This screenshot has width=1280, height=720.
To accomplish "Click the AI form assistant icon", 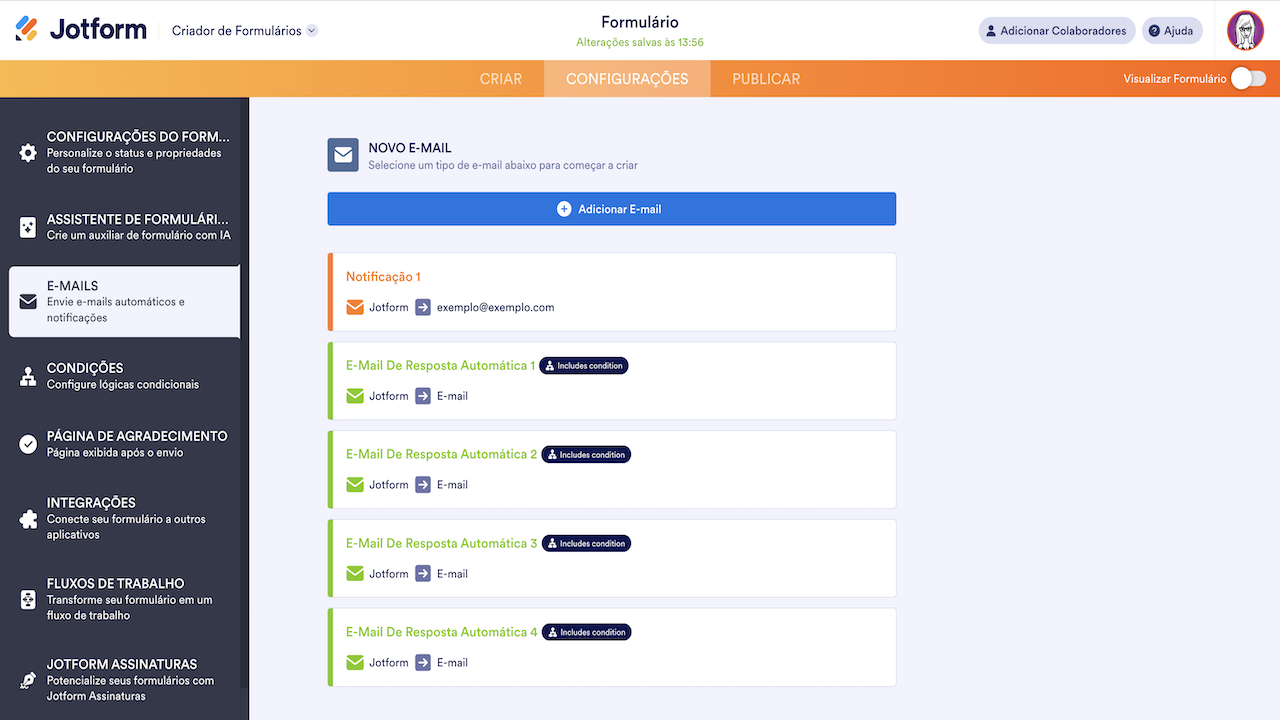I will 28,227.
